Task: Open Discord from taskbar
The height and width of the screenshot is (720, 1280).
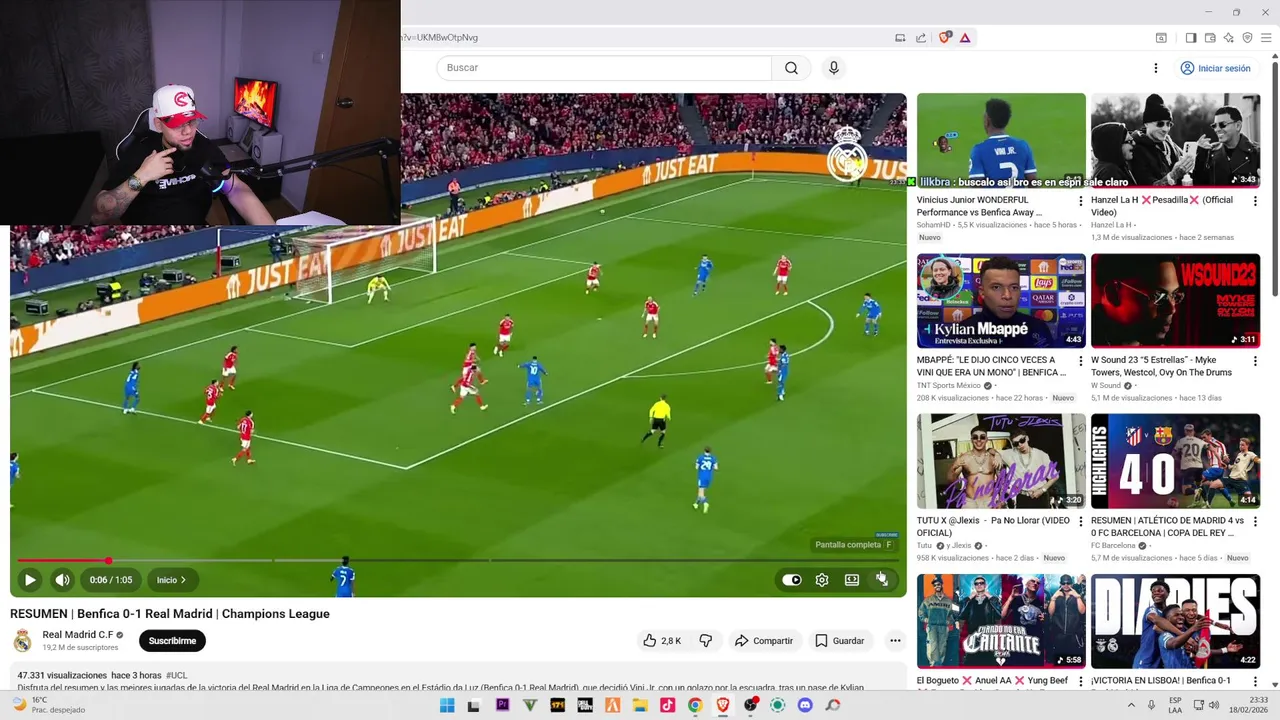Action: [805, 705]
